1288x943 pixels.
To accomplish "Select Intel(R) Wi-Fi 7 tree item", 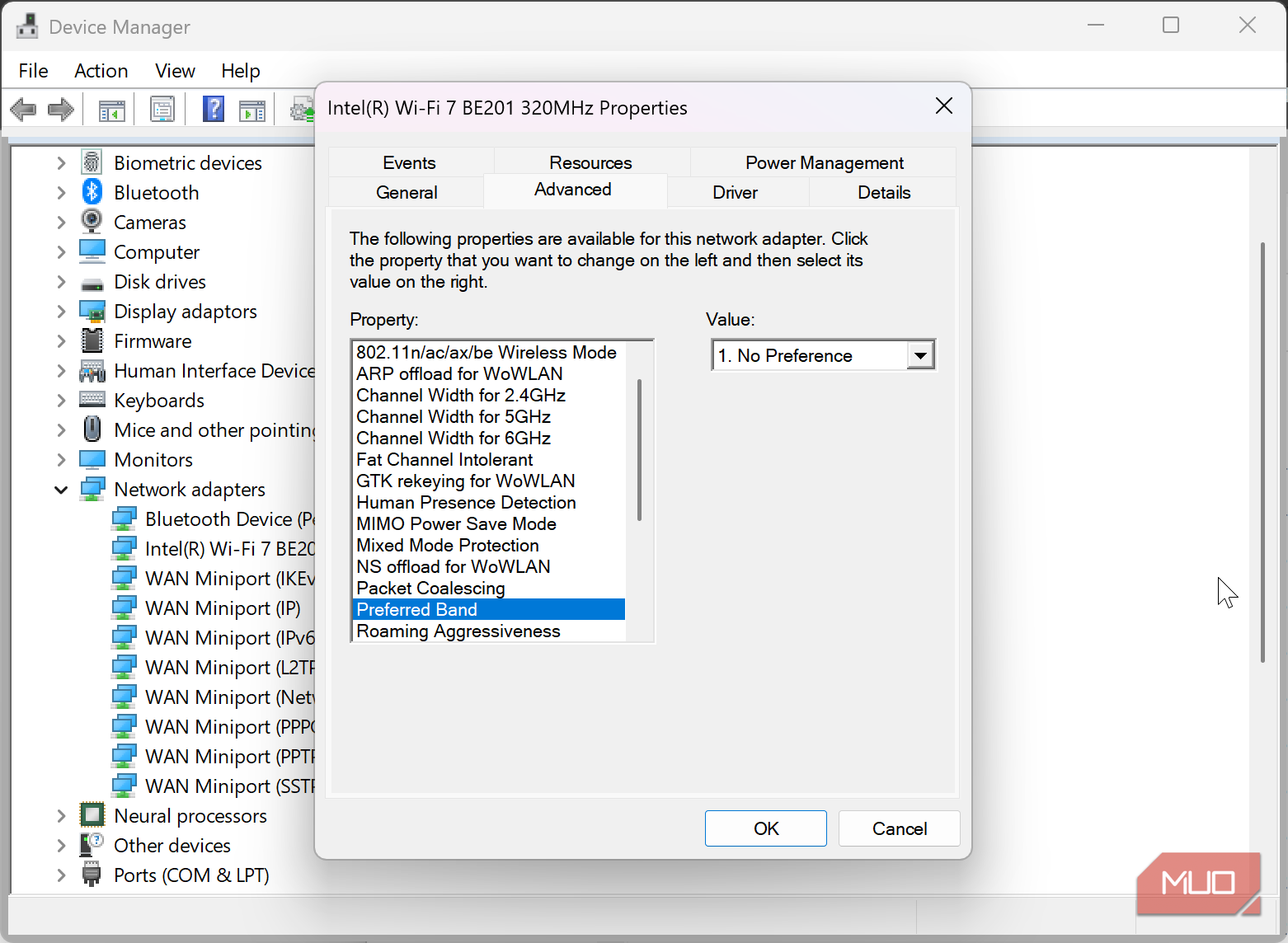I will pyautogui.click(x=214, y=549).
